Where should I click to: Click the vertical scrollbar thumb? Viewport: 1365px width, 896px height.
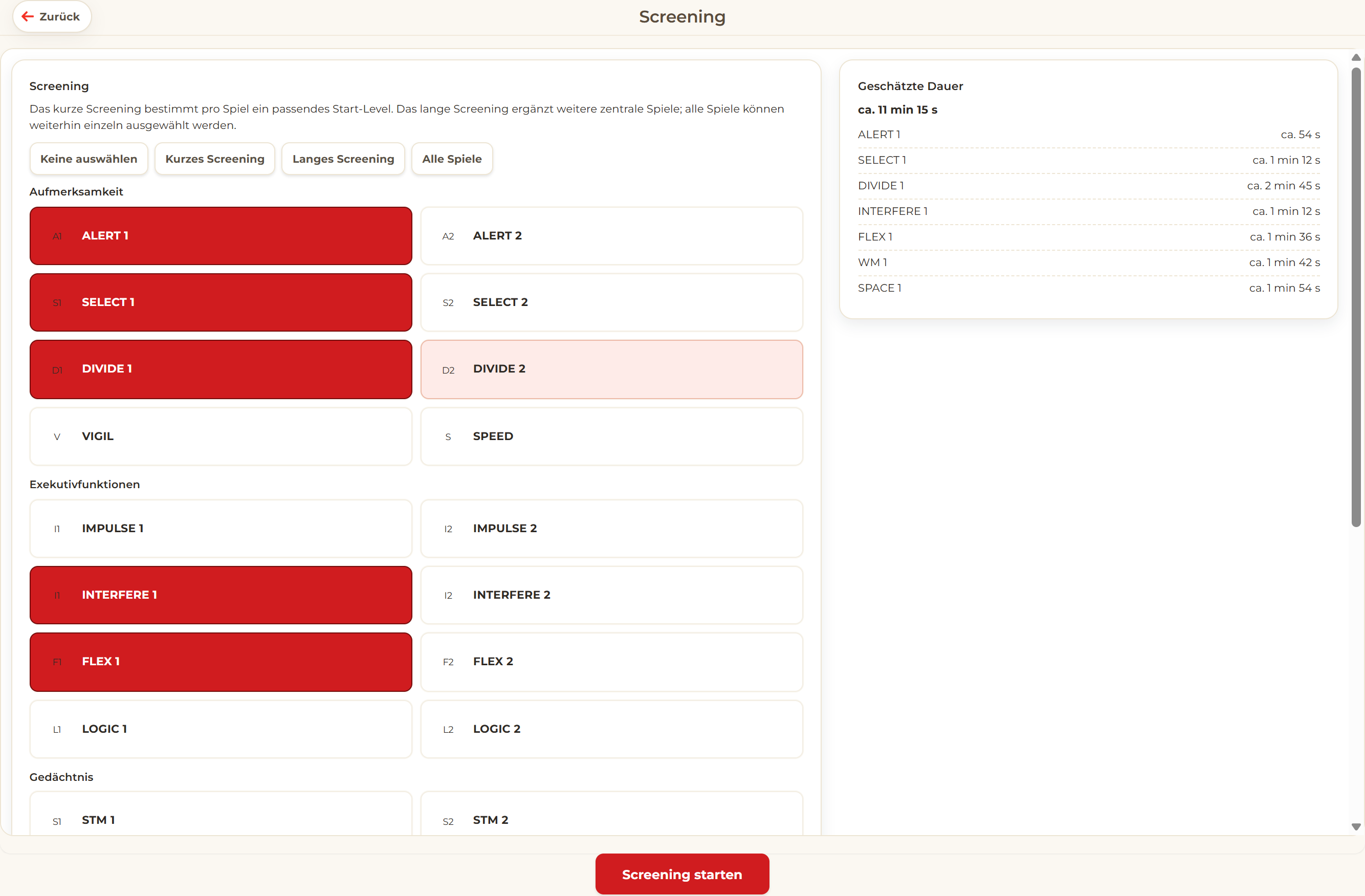[1356, 297]
